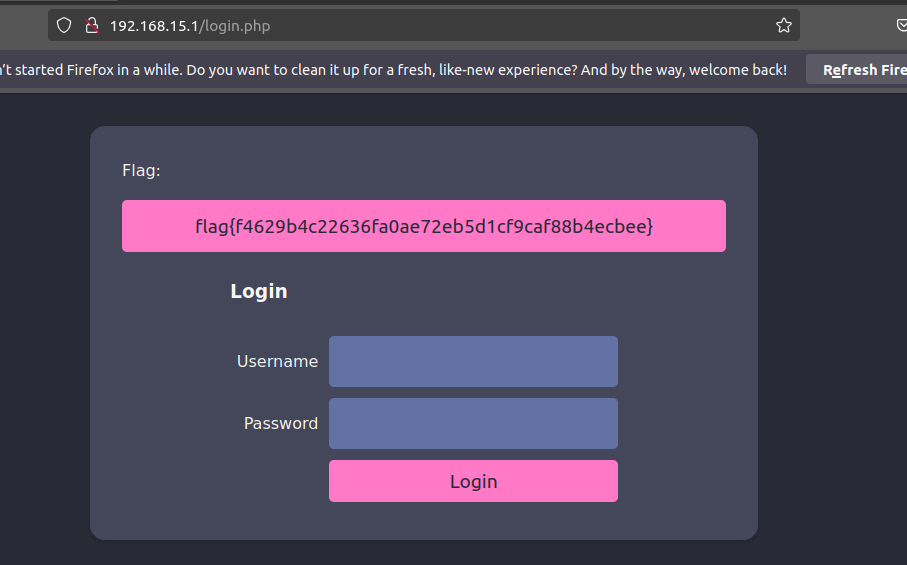Click the dark page background left of card
Image resolution: width=907 pixels, height=565 pixels.
(45, 330)
